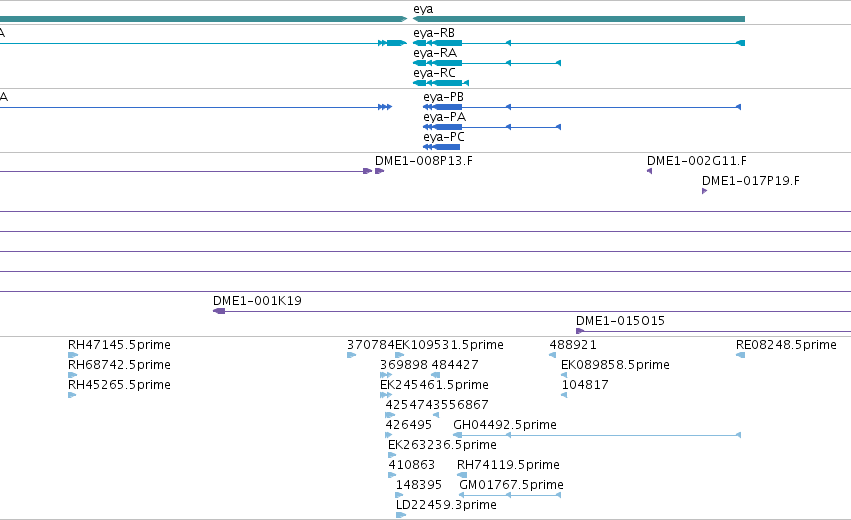Select EST EK263236.5prime
The height and width of the screenshot is (520, 851).
tap(442, 445)
